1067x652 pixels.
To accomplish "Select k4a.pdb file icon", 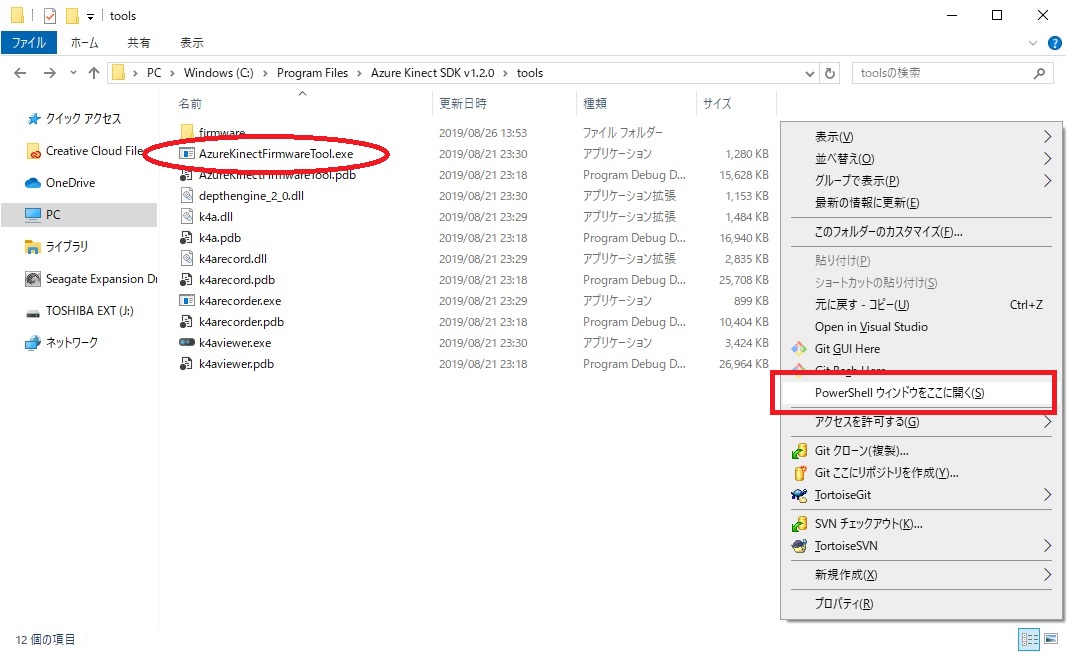I will [186, 238].
